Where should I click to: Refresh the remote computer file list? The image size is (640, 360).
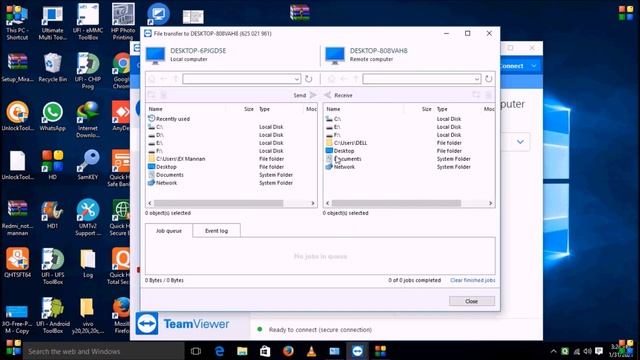click(489, 79)
